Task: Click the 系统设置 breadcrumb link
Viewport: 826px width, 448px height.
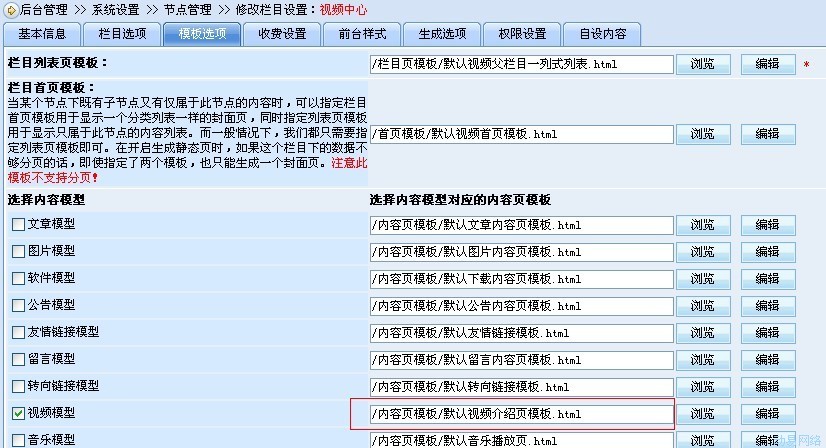Action: [x=116, y=9]
